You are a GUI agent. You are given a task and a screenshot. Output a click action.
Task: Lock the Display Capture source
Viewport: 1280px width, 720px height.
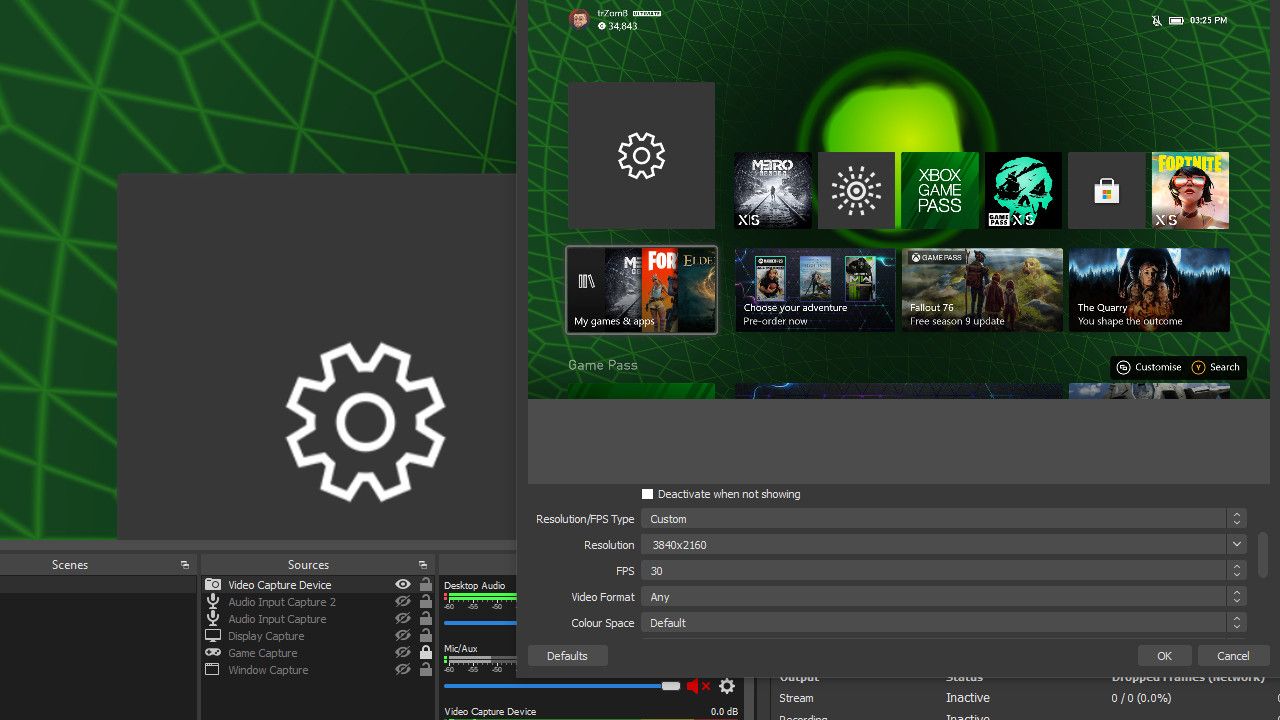click(x=426, y=636)
